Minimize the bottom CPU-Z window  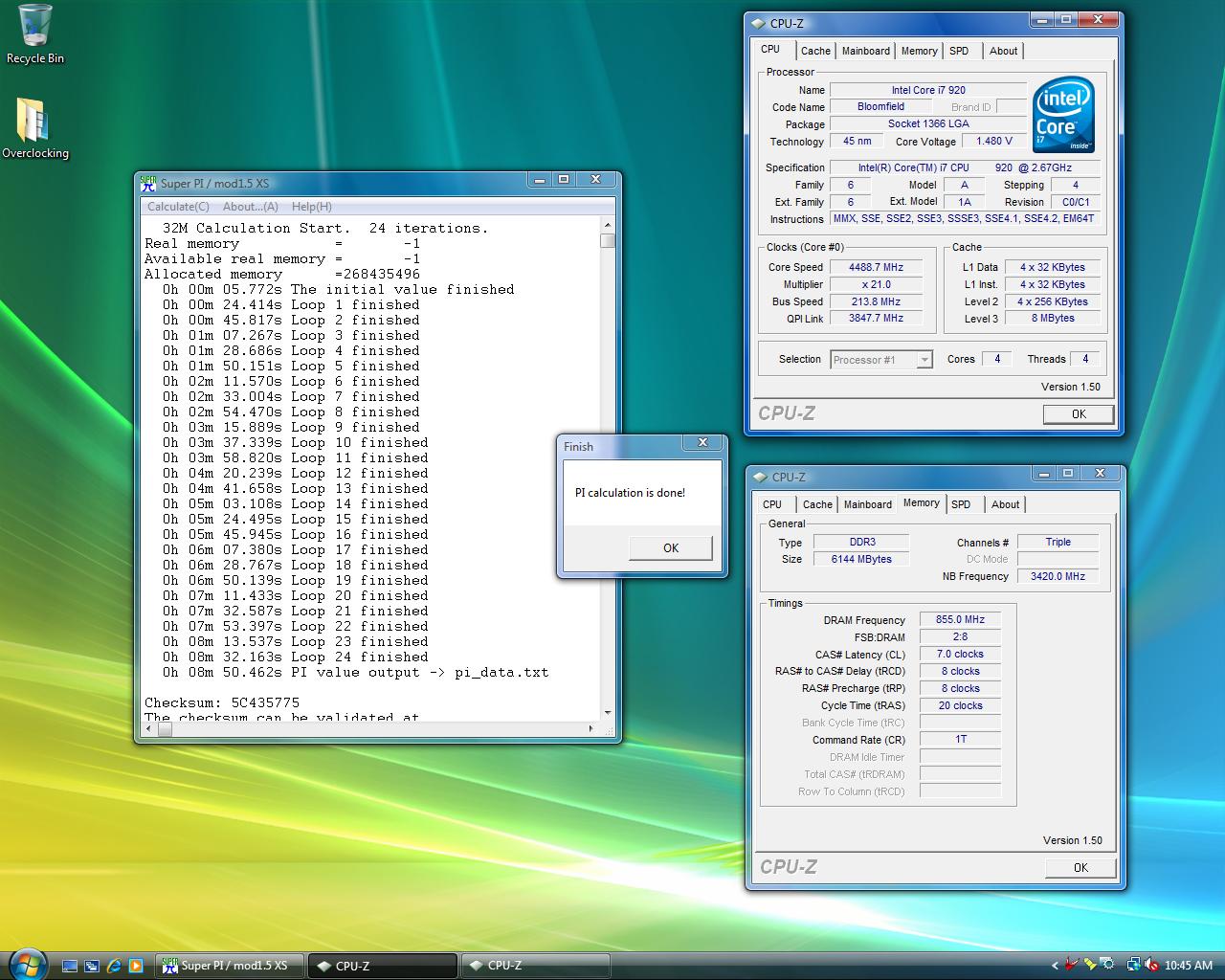pos(1044,473)
